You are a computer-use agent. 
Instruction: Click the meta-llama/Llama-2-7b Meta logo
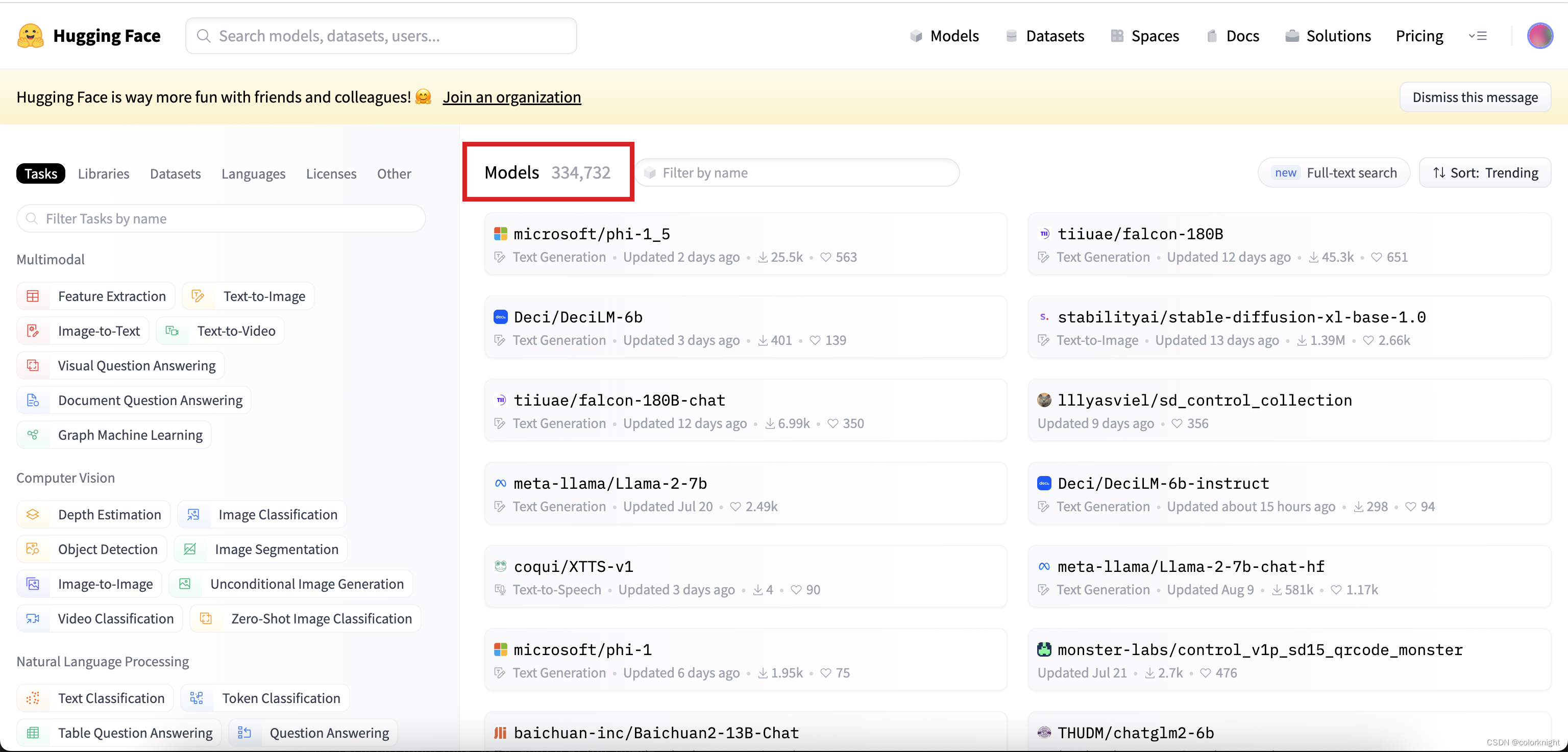[x=500, y=483]
